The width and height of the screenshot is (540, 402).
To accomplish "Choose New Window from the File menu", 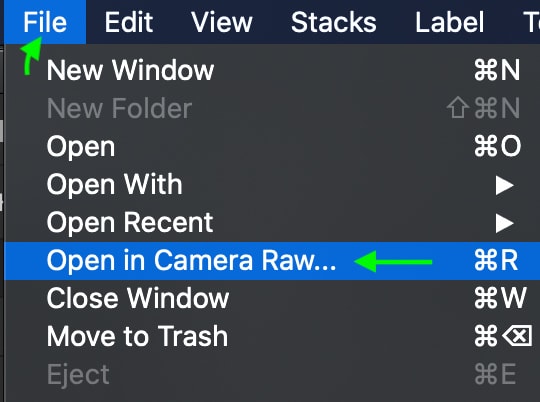I will [272, 70].
